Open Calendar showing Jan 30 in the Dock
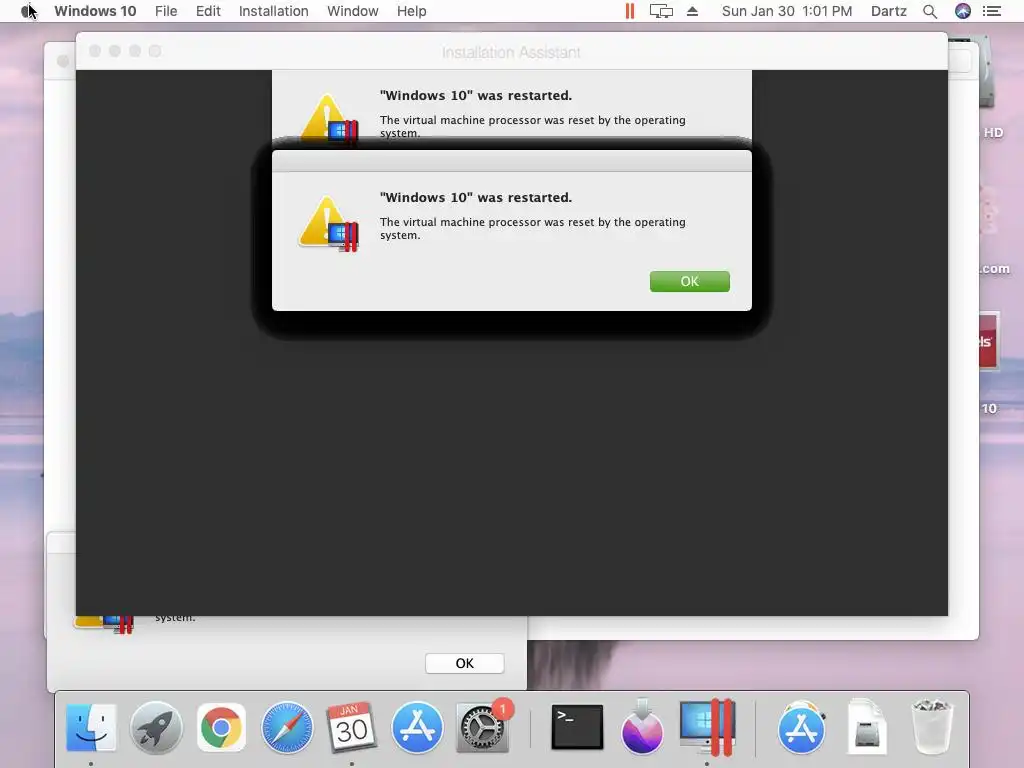Image resolution: width=1024 pixels, height=768 pixels. tap(351, 727)
